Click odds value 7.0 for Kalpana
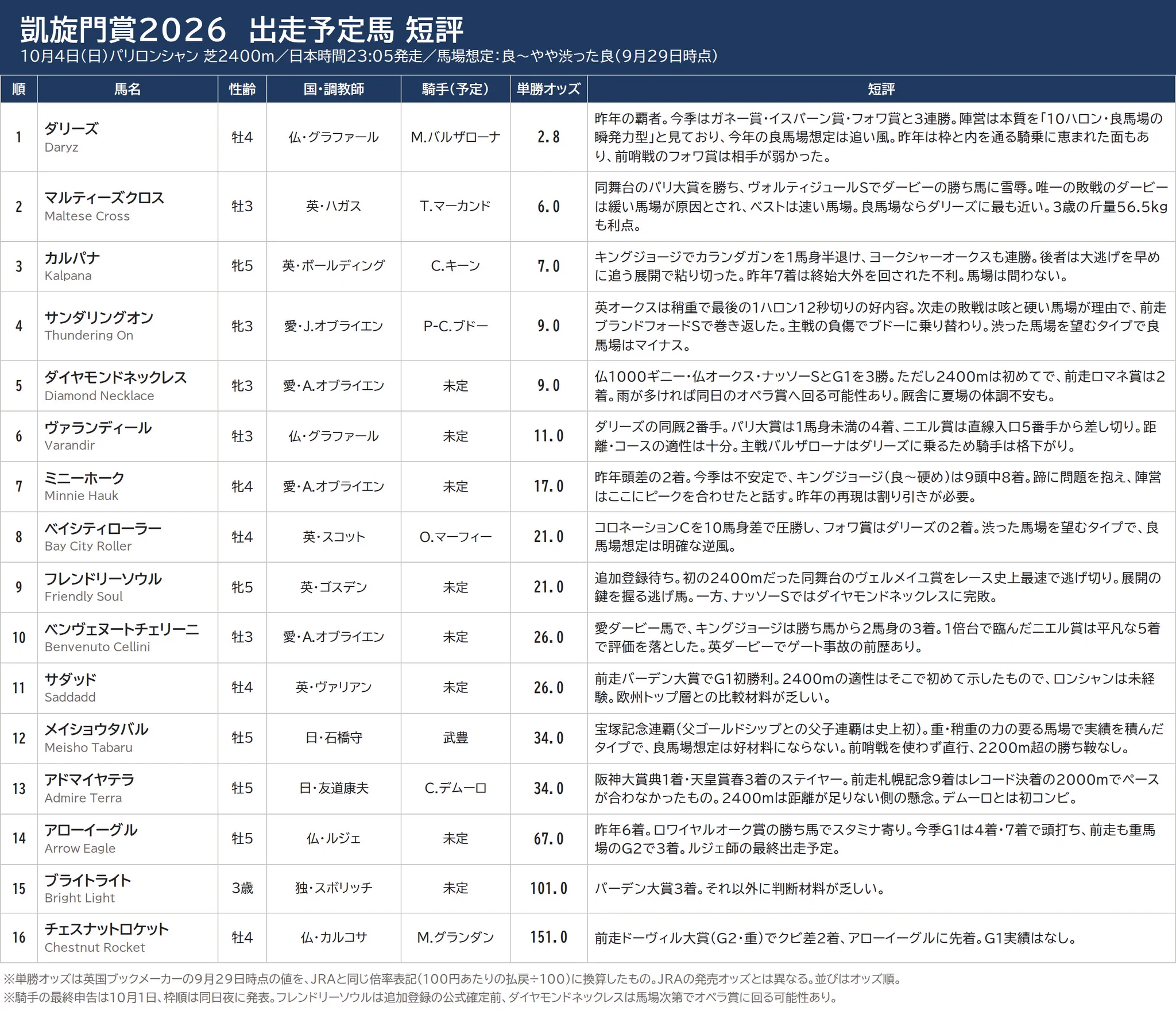1176x1011 pixels. (548, 266)
